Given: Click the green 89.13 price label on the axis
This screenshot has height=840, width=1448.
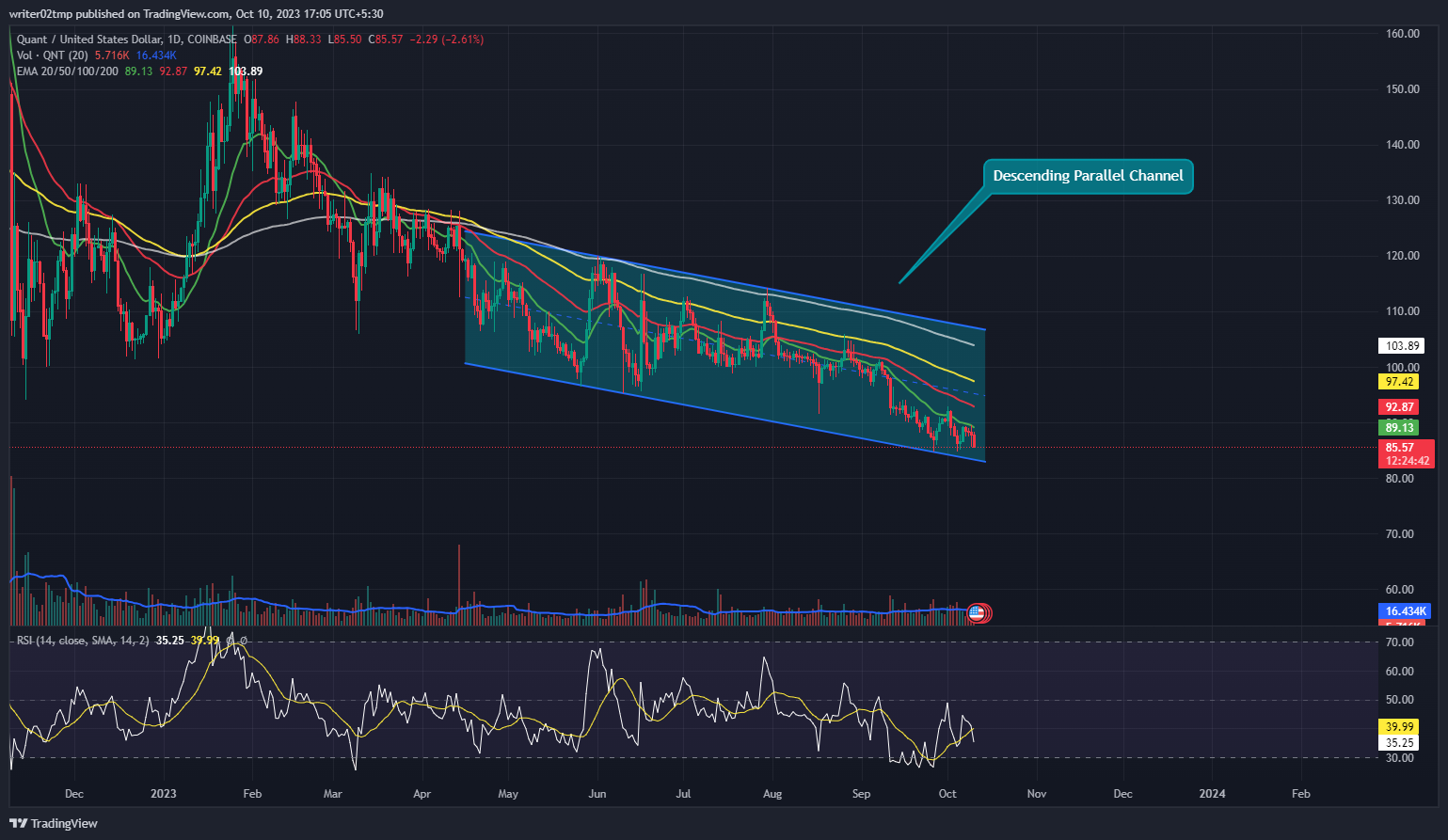Looking at the screenshot, I should [x=1400, y=428].
